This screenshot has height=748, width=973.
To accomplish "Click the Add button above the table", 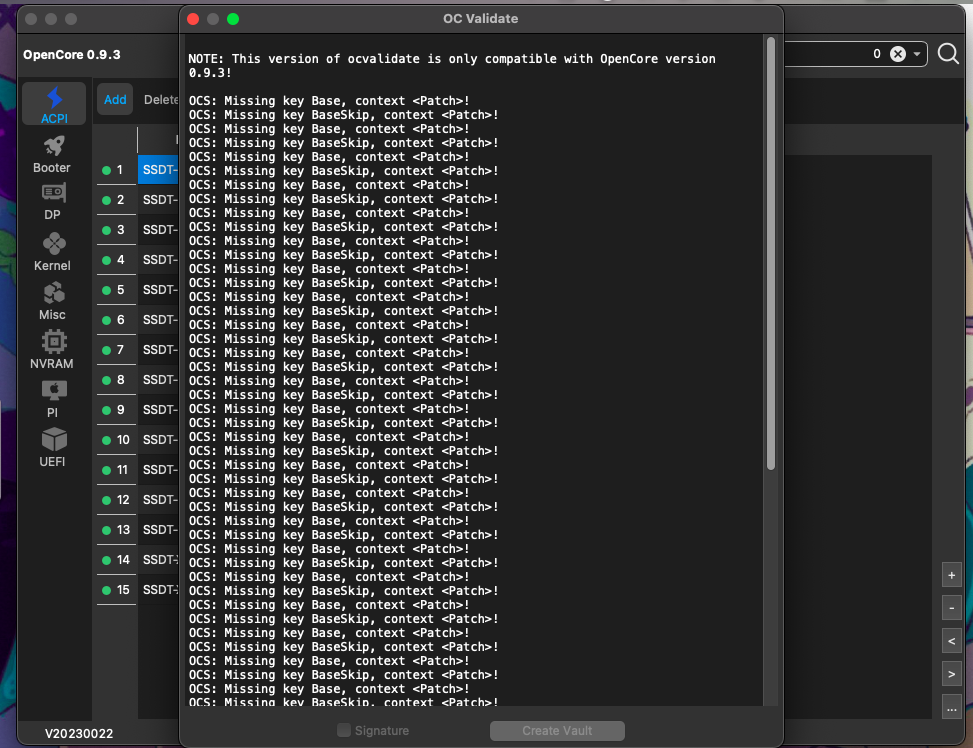I will 114,99.
